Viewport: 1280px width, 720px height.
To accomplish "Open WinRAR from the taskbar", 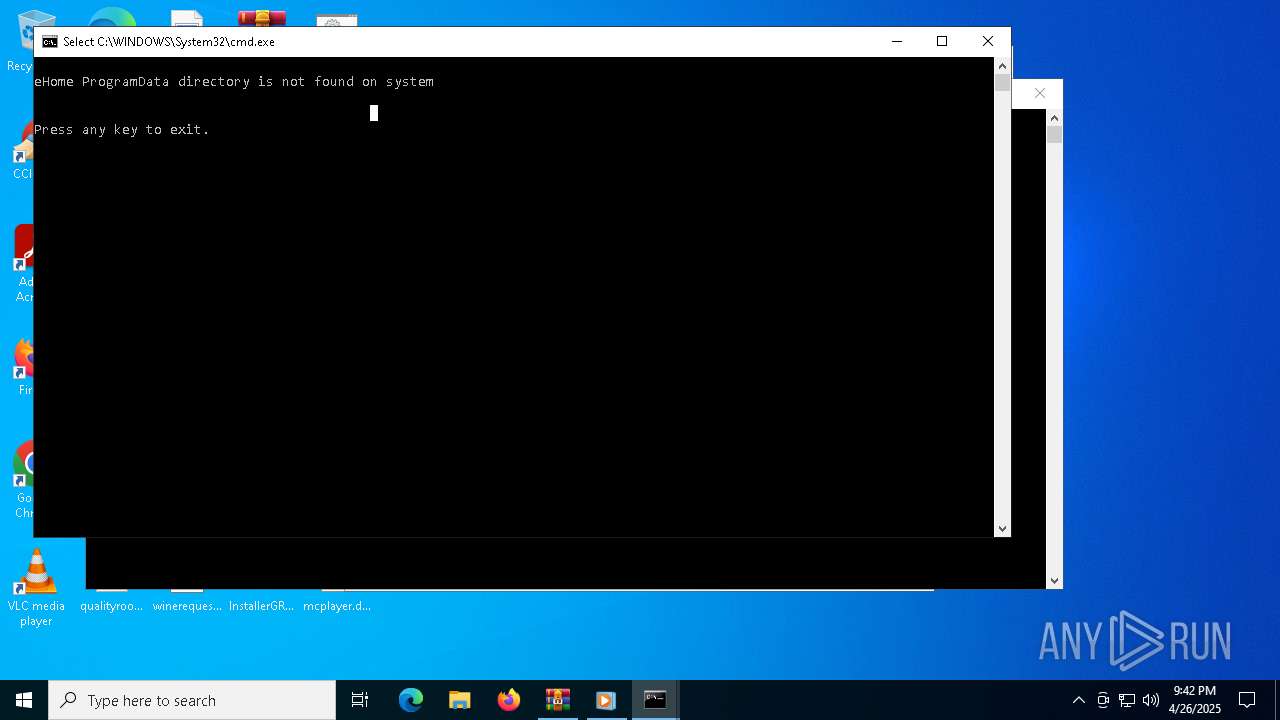I will coord(558,700).
